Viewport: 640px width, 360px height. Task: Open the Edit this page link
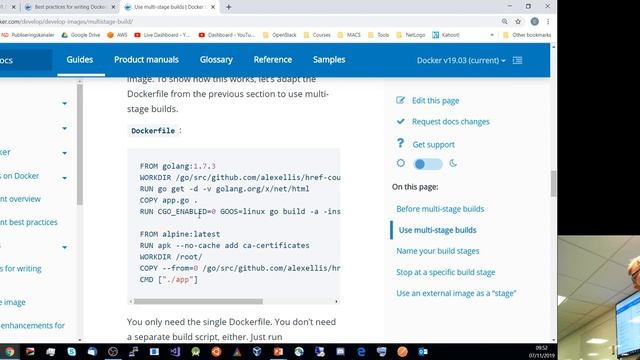(435, 101)
